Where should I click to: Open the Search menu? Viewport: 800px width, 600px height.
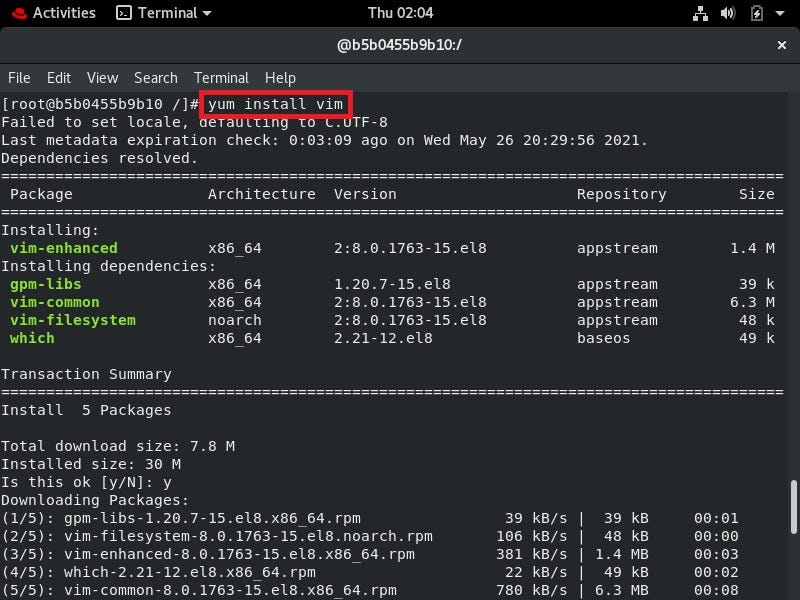coord(156,78)
